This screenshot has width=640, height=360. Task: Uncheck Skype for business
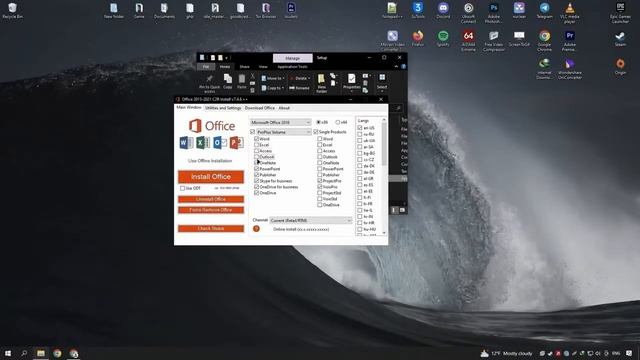coord(256,180)
